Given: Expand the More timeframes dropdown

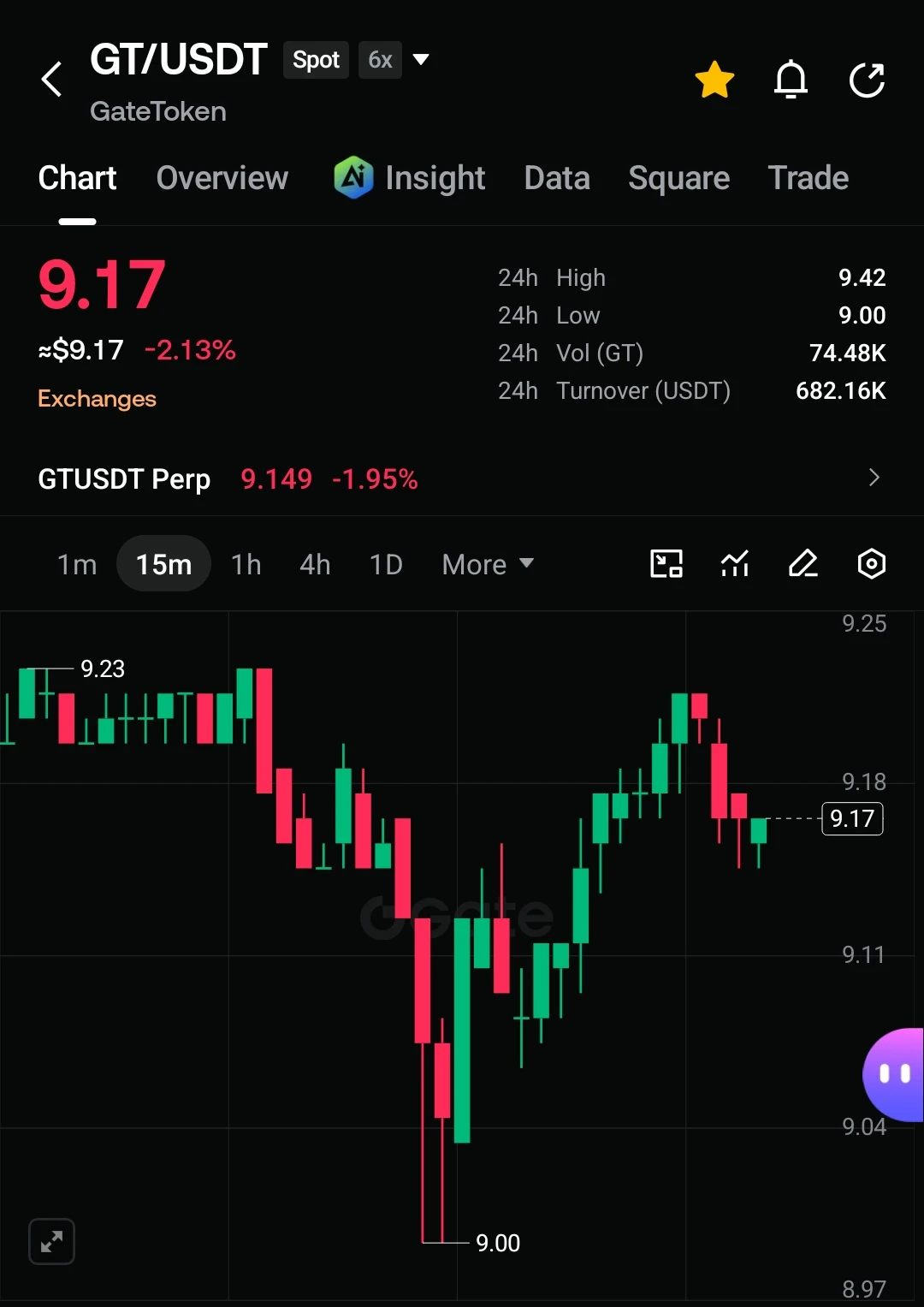Looking at the screenshot, I should 488,564.
